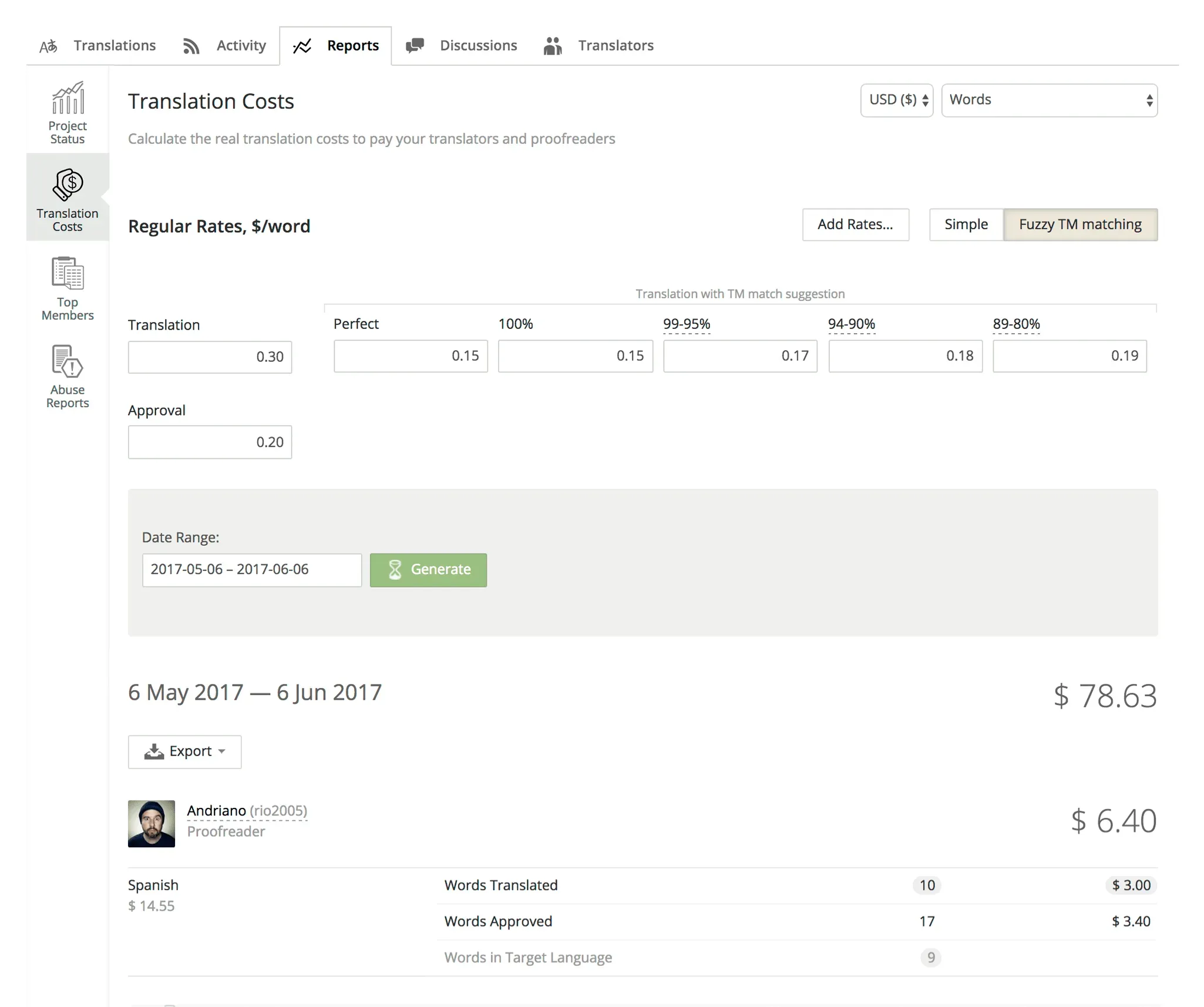This screenshot has height=1007, width=1204.
Task: Switch to Simple rate view
Action: [966, 224]
